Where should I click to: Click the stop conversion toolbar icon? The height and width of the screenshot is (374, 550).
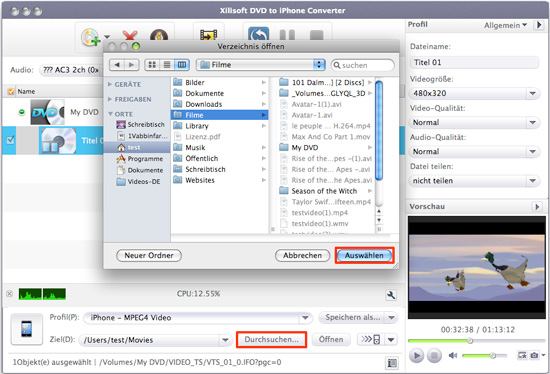tap(316, 35)
